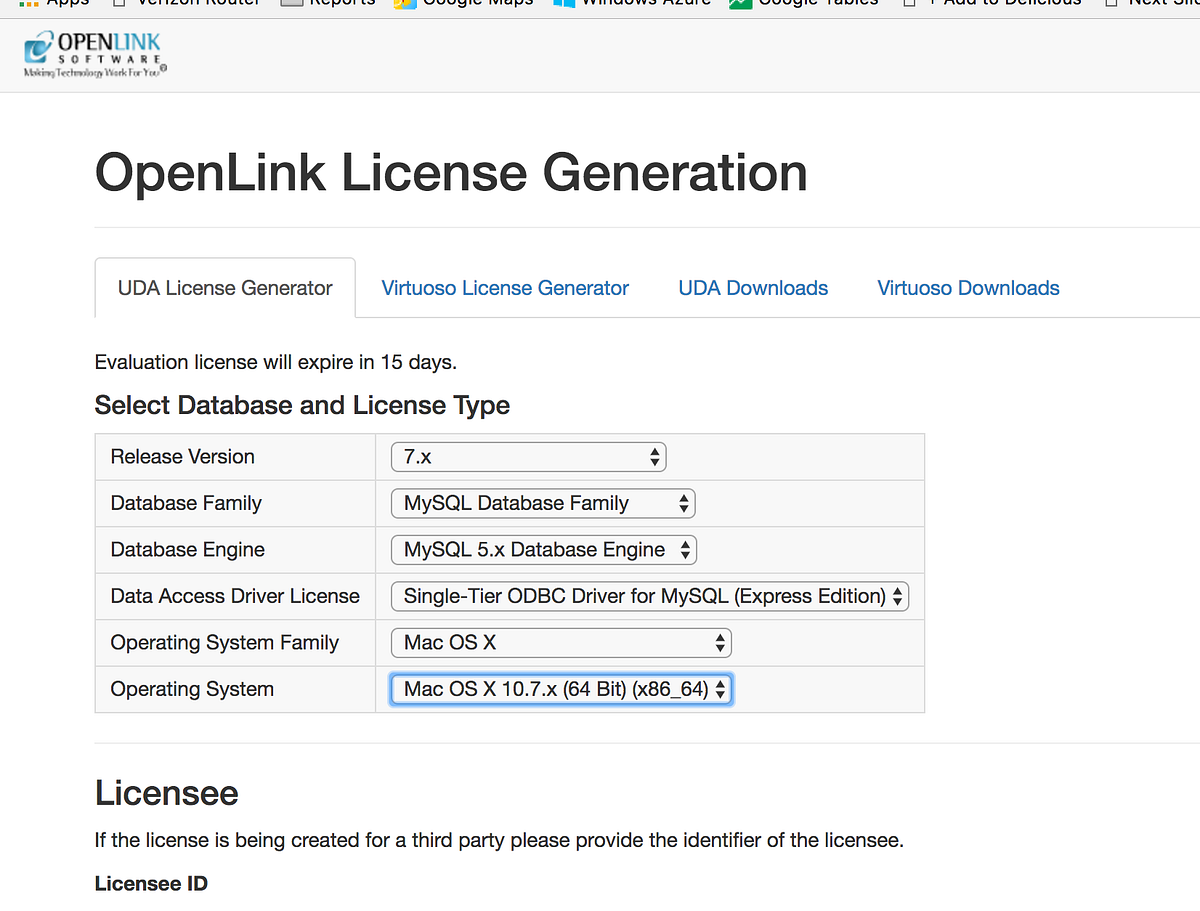Switch to the UDA Downloads tab
This screenshot has height=911, width=1200.
point(753,288)
